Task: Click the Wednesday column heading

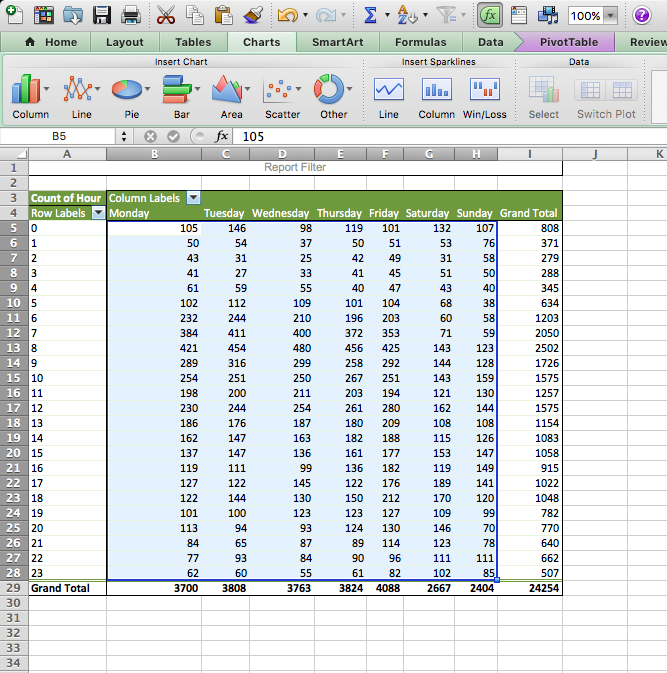Action: point(281,213)
